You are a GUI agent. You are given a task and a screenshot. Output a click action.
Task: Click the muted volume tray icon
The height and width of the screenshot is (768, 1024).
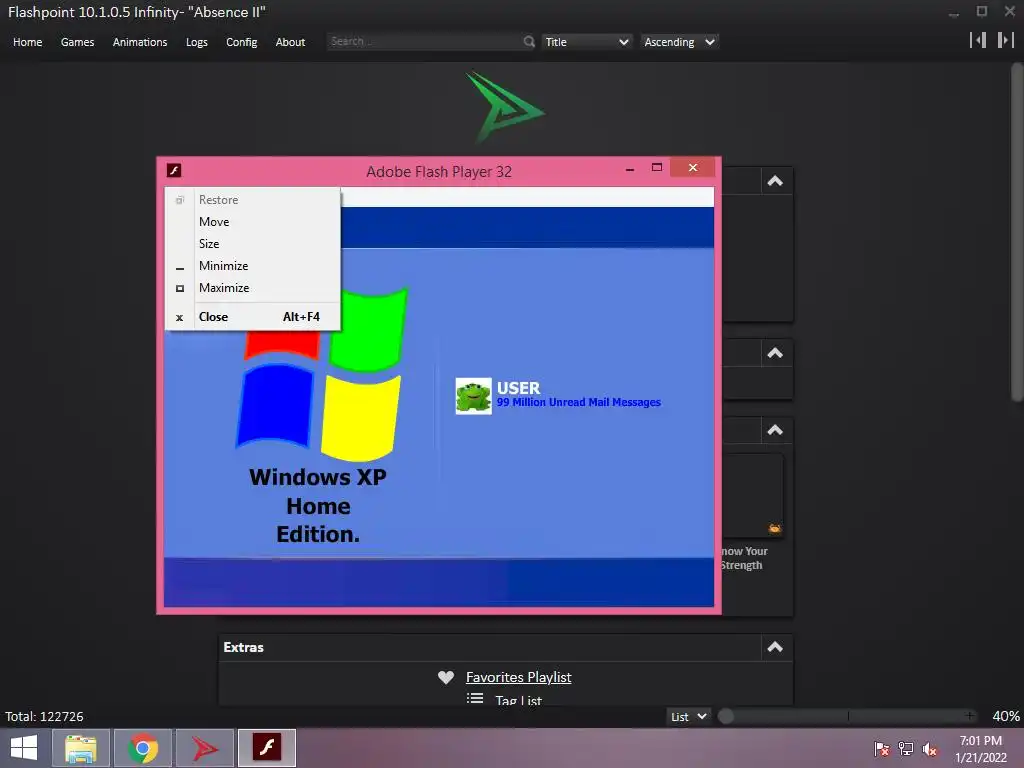tap(929, 748)
